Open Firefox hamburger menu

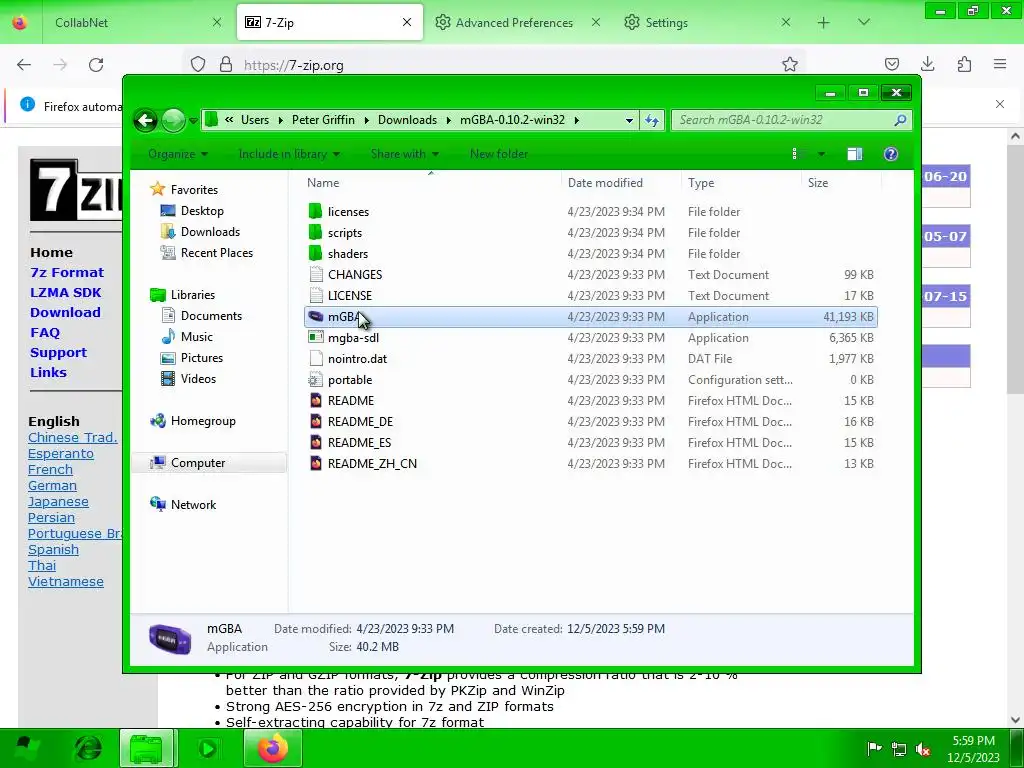point(1000,64)
